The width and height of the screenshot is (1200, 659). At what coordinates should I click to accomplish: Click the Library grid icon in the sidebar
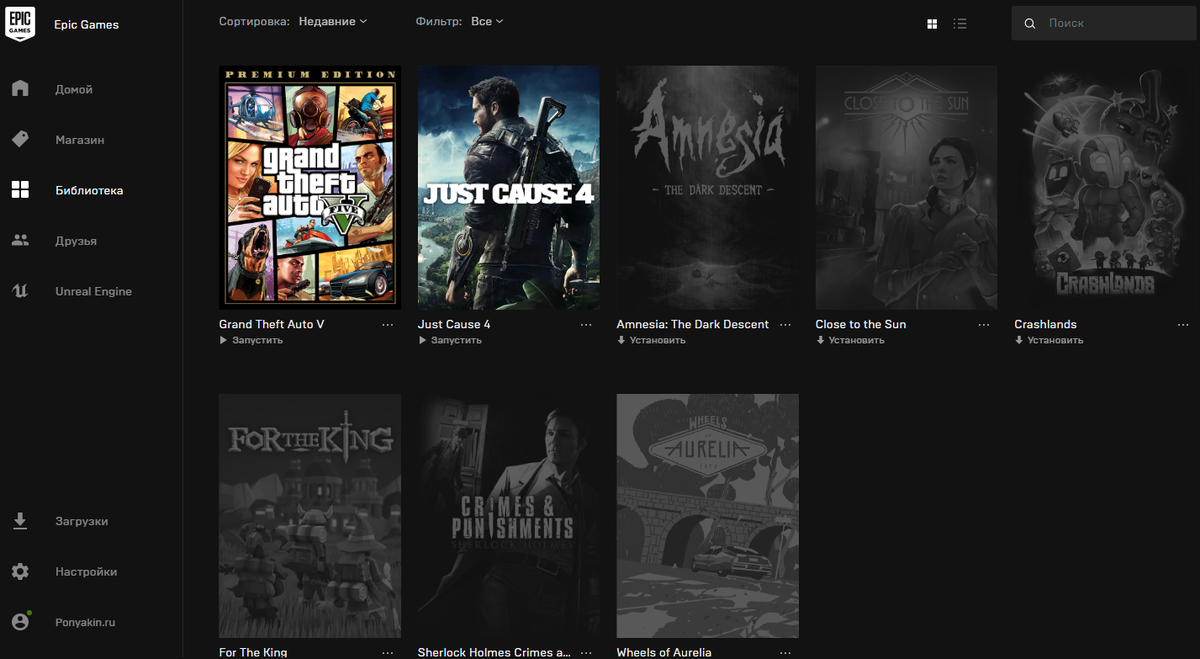20,190
